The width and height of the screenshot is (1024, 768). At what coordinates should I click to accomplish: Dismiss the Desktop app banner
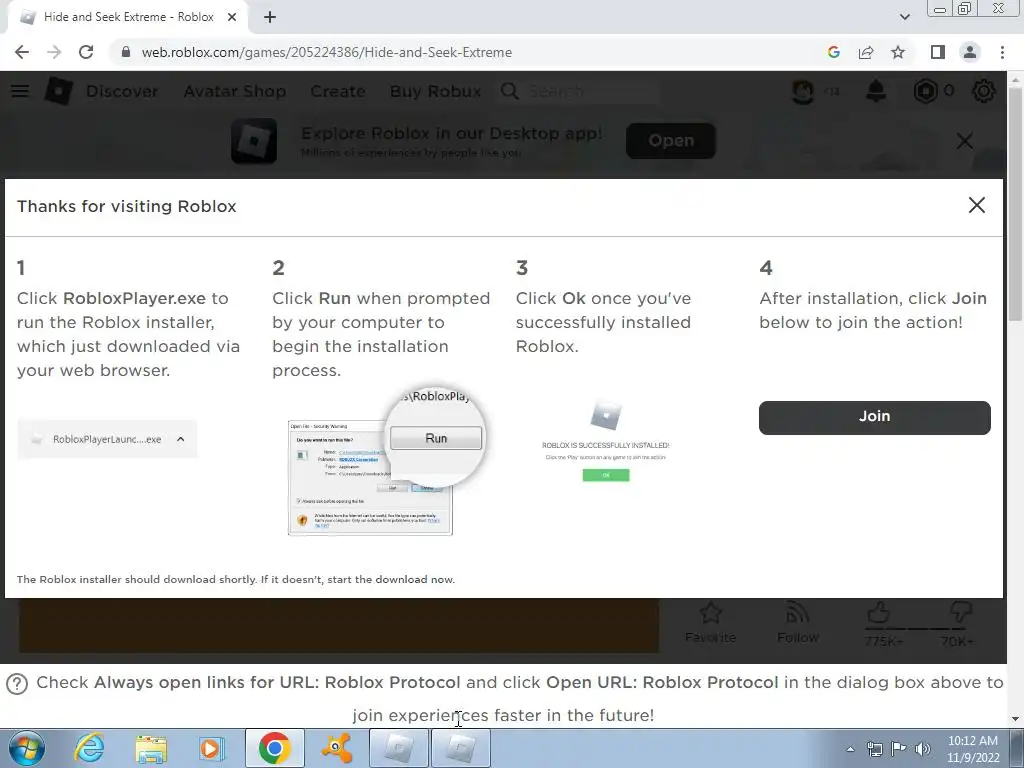tap(965, 141)
